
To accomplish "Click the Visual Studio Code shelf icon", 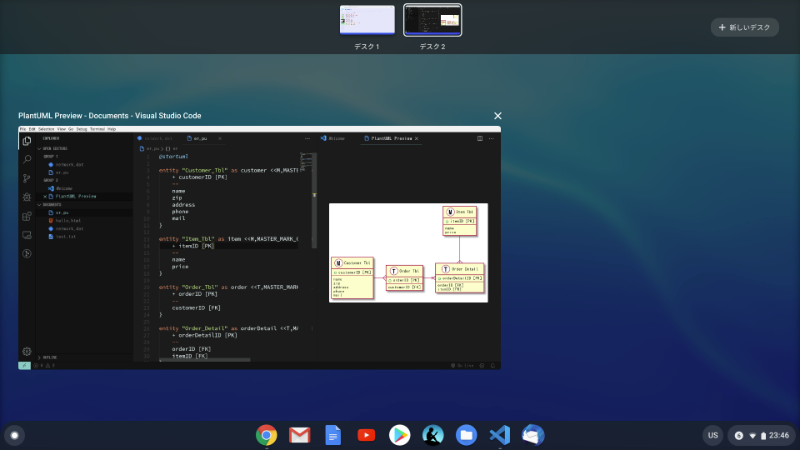I will [x=499, y=435].
